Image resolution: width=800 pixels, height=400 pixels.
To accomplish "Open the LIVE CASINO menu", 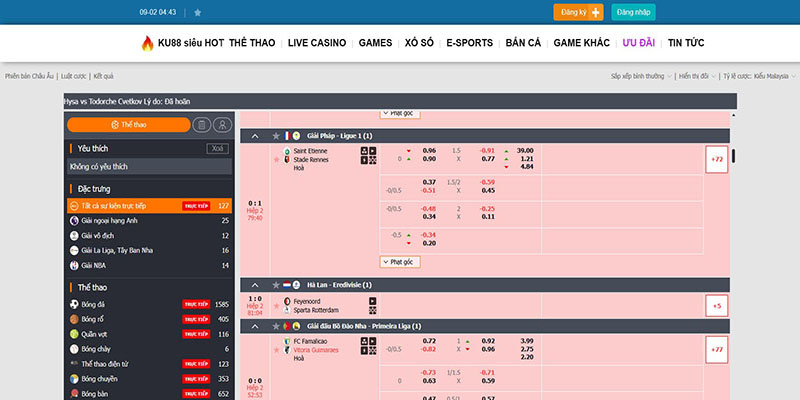I will [316, 43].
